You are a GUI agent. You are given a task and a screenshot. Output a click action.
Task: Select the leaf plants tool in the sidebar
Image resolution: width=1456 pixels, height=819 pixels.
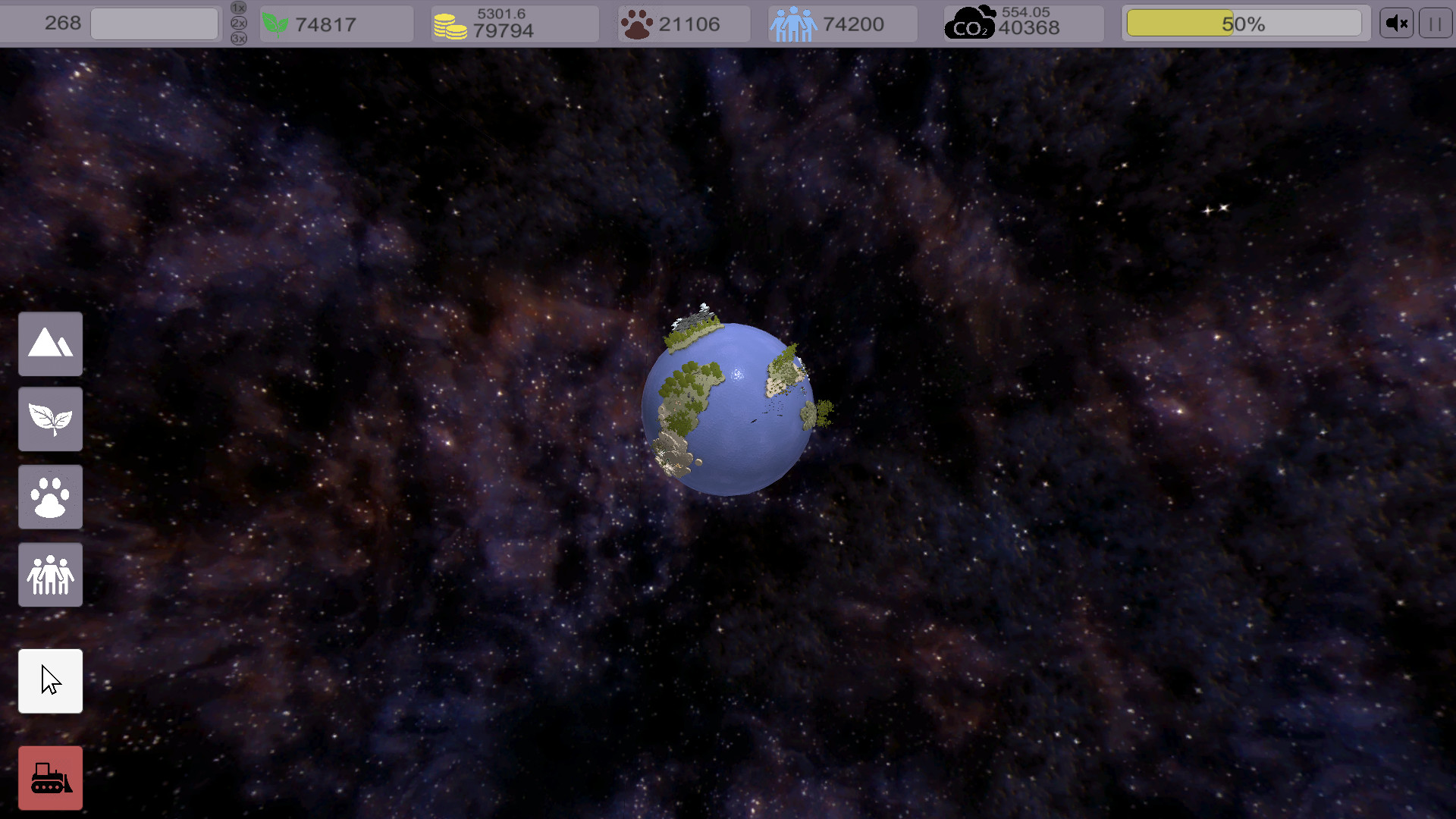(50, 419)
